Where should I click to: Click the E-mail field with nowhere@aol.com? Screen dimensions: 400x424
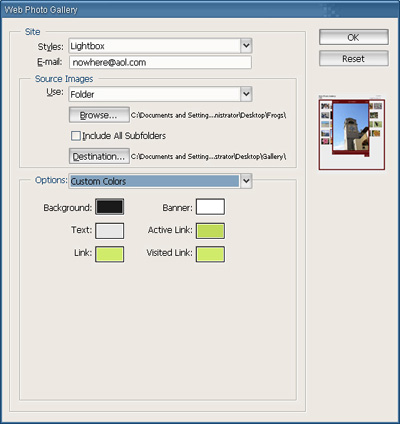160,62
